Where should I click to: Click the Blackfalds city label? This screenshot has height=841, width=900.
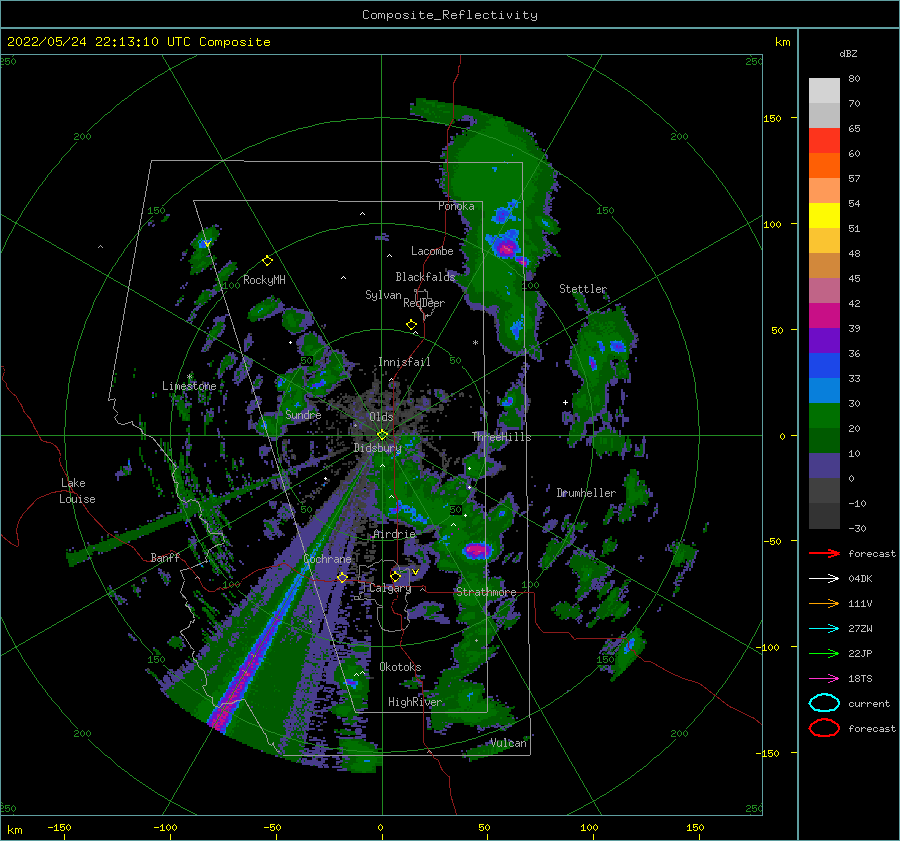(x=425, y=277)
